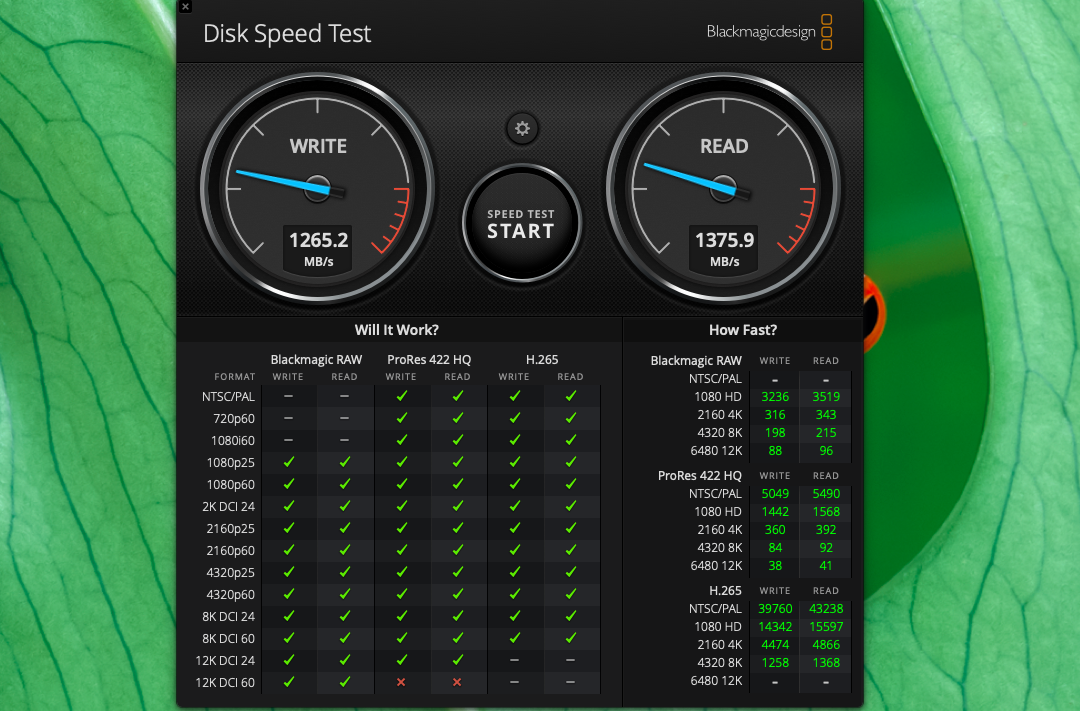Click the FORMAT column label

(x=235, y=377)
